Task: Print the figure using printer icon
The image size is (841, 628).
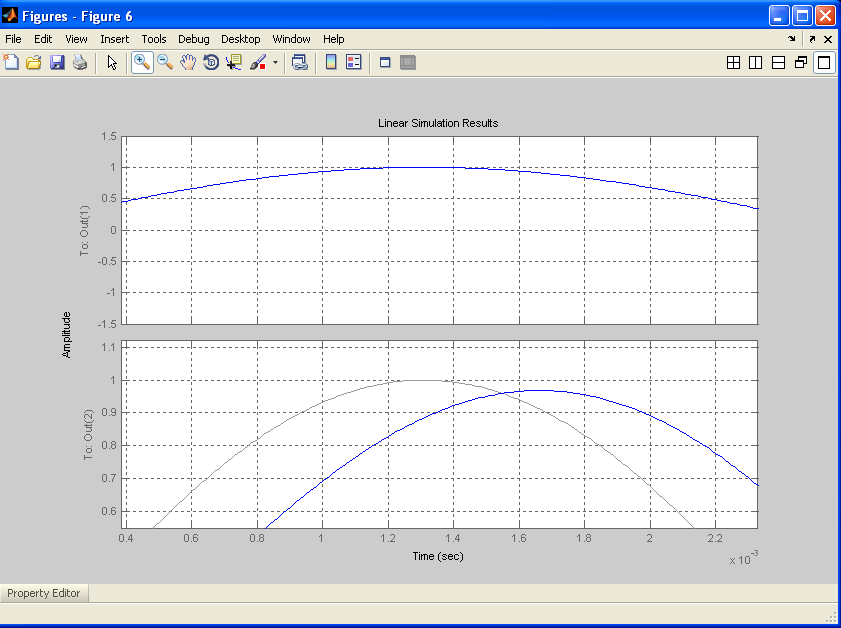Action: pos(80,62)
